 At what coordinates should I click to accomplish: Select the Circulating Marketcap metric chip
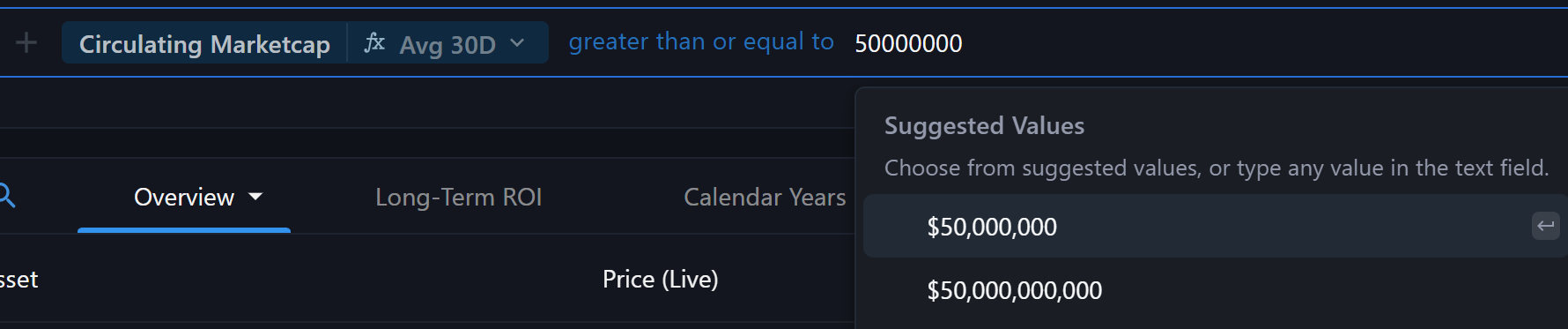click(204, 43)
